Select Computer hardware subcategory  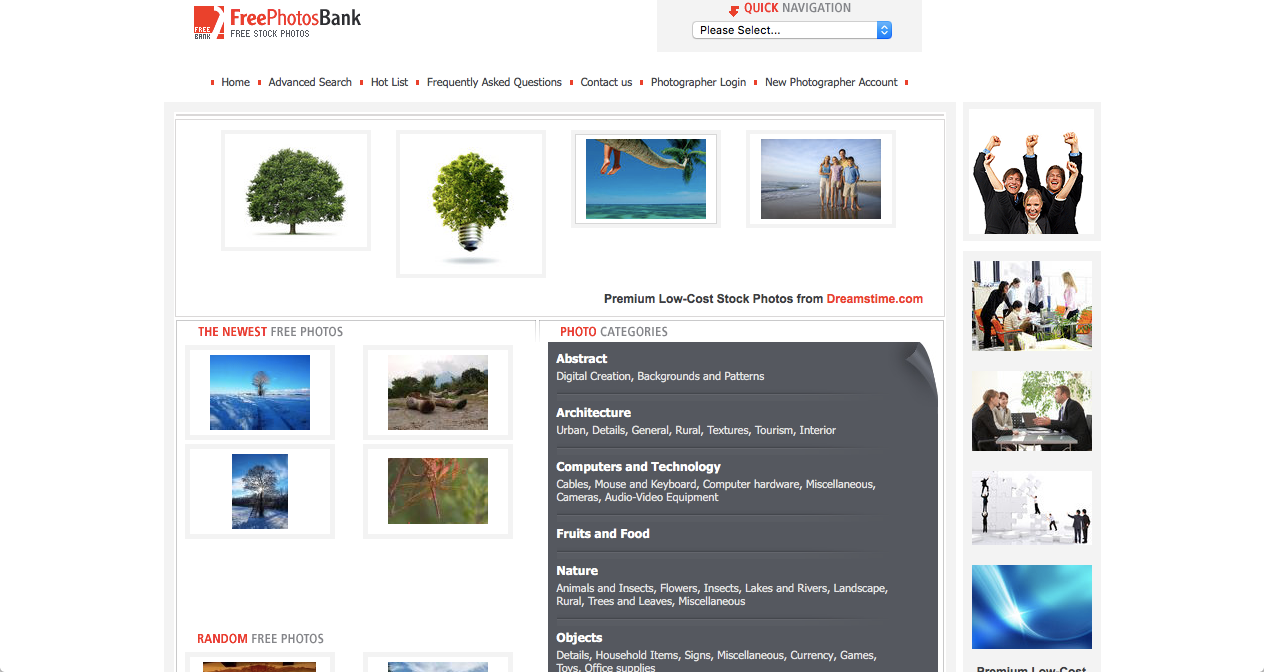click(x=751, y=484)
